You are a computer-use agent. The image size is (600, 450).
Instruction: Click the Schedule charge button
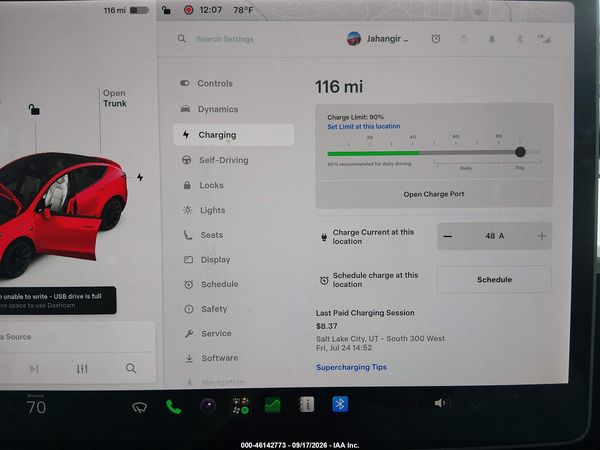[494, 280]
